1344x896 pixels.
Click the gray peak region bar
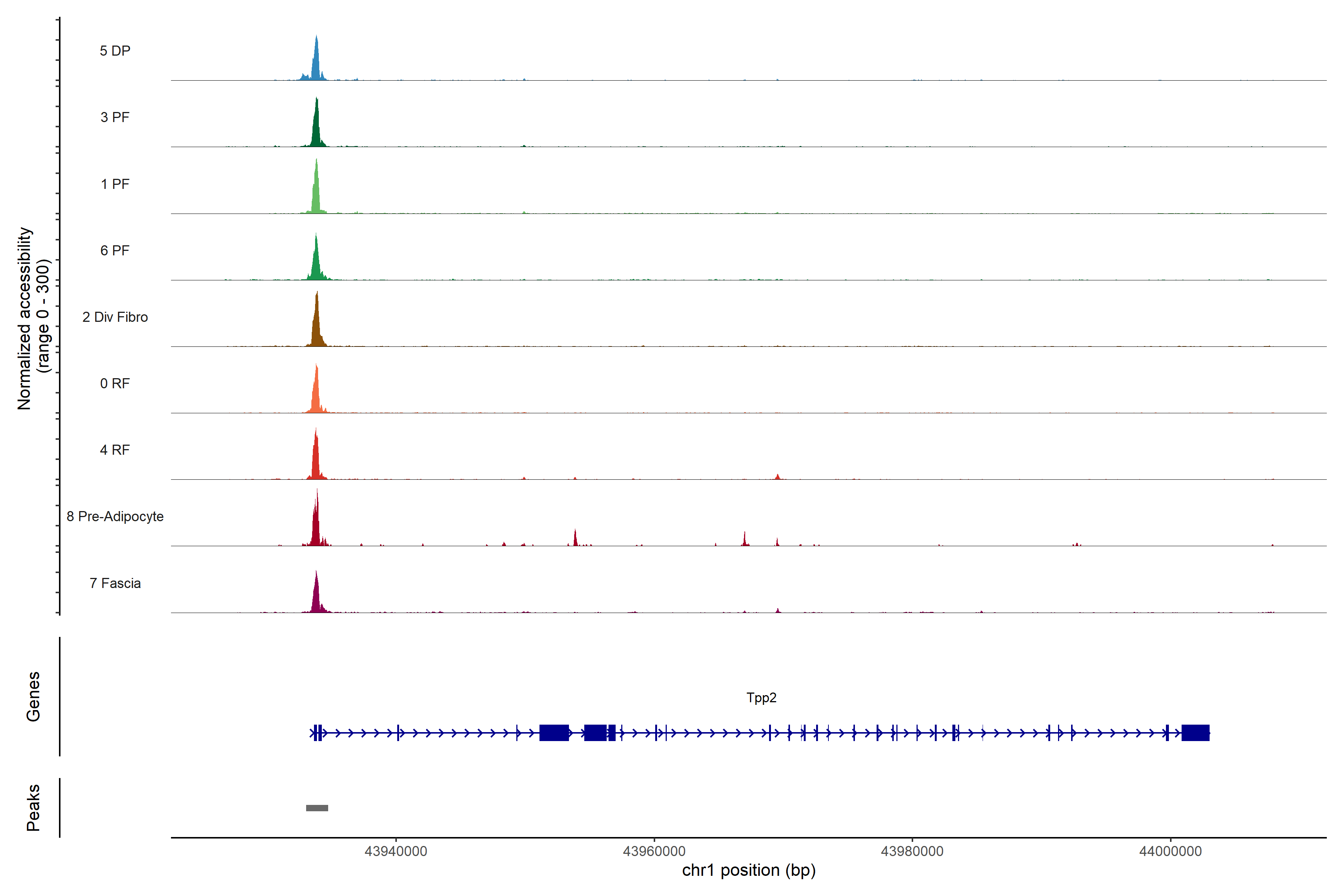click(317, 808)
